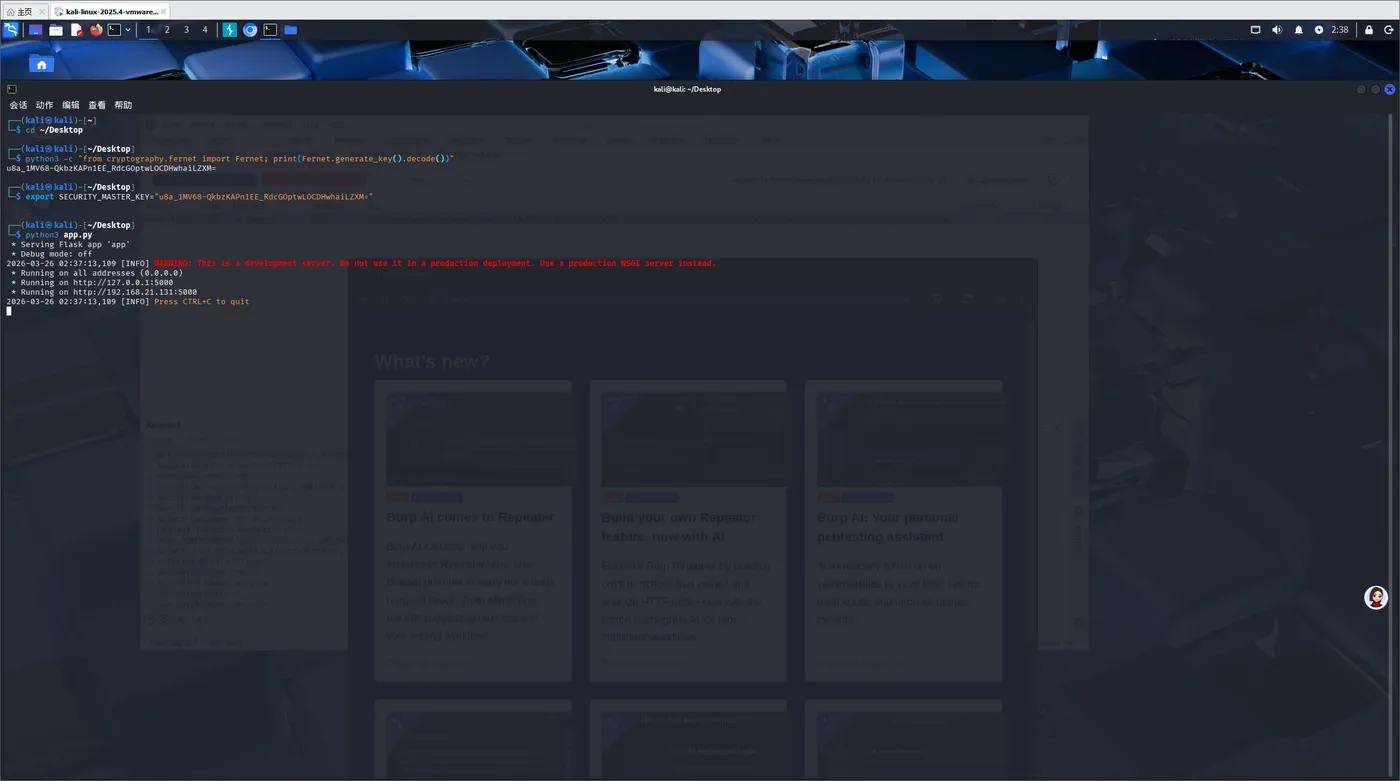This screenshot has width=1400, height=781.
Task: Click the 'kali@kali: ~/Desktop' window title
Action: click(687, 89)
